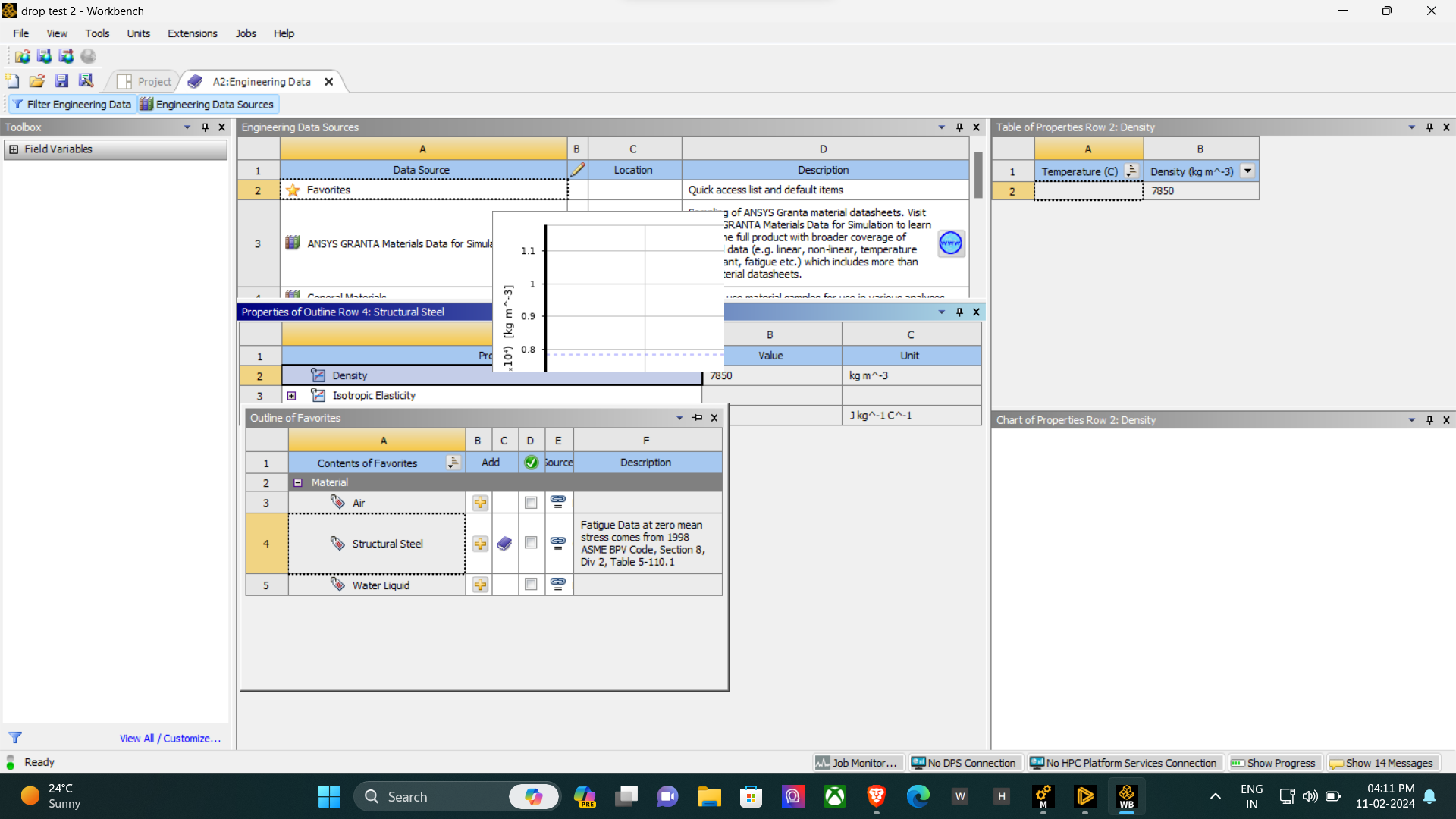Toggle the checkbox in Structural Steel row
This screenshot has width=1456, height=819.
(531, 543)
